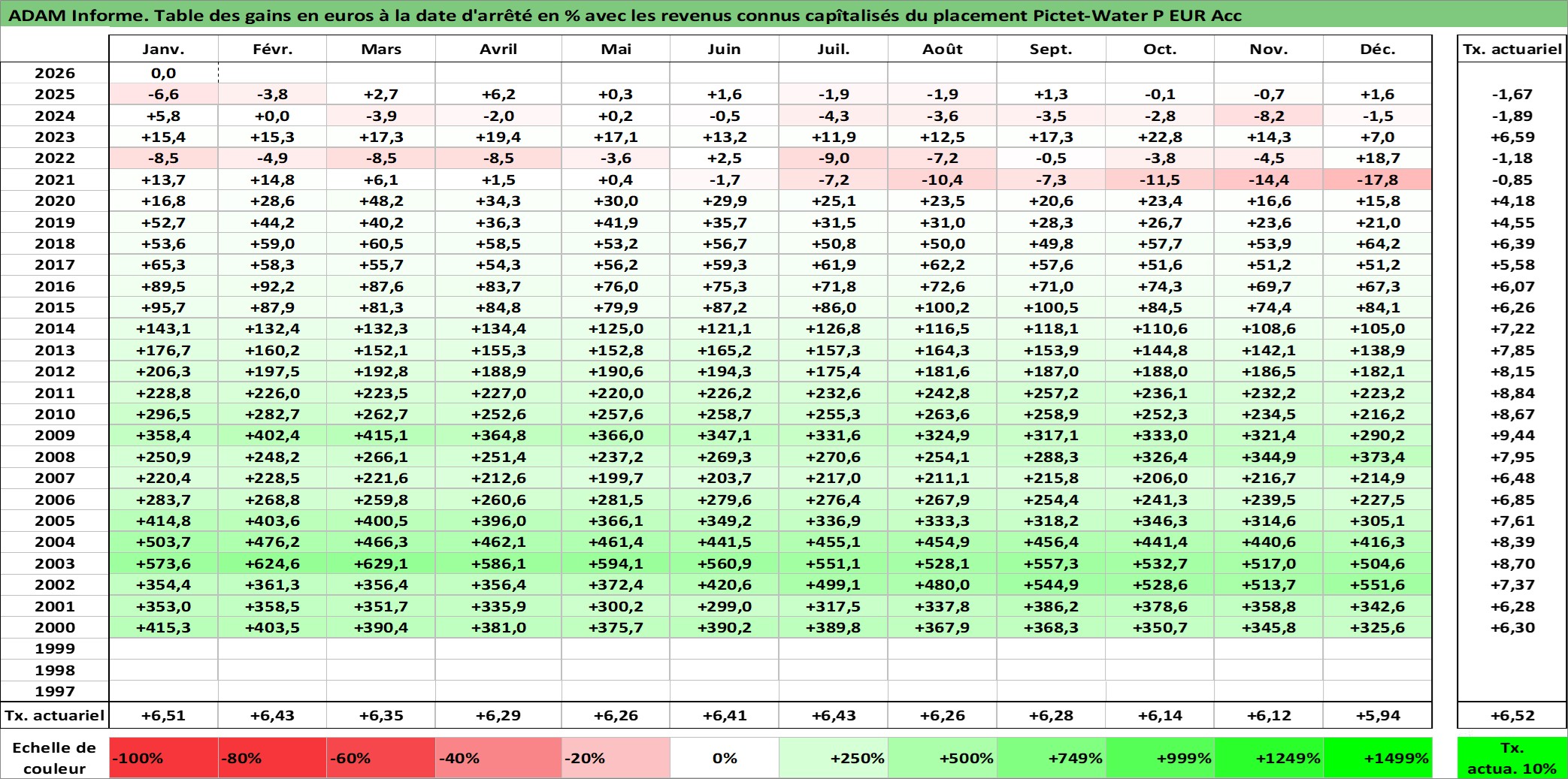Select the +415,3 cell in 2000
1568x779 pixels.
pyautogui.click(x=164, y=627)
